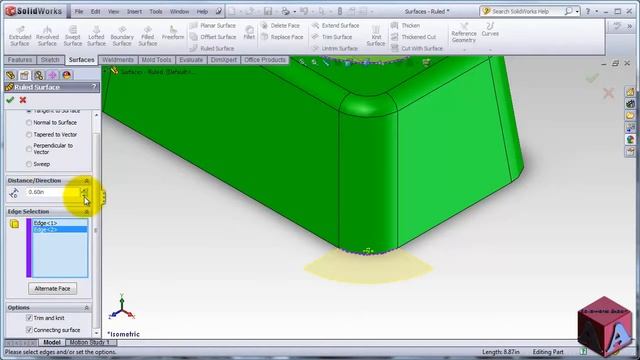Screen dimensions: 640x360
Task: Collapse the Options section
Action: 87,307
